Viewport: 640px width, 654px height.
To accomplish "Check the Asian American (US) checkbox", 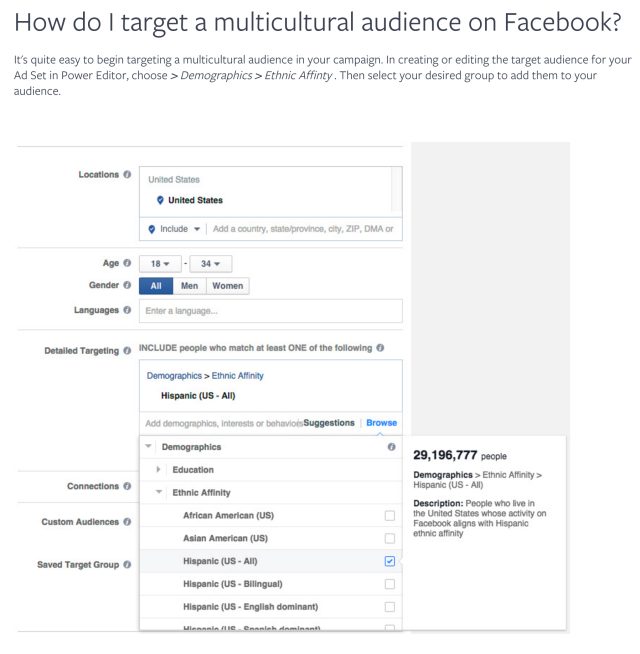I will pyautogui.click(x=390, y=538).
